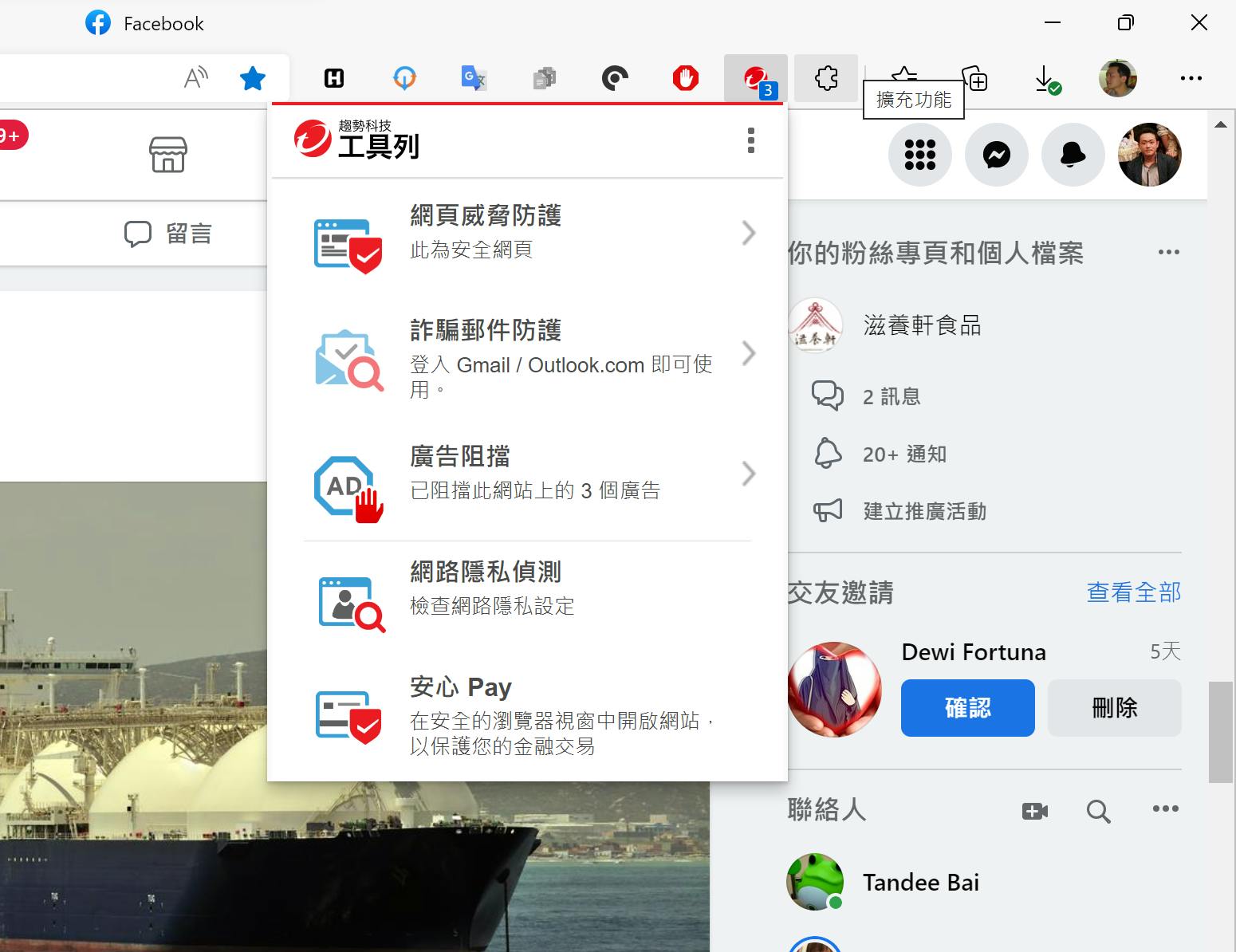Open the Trend Micro panel three-dot menu

click(750, 140)
